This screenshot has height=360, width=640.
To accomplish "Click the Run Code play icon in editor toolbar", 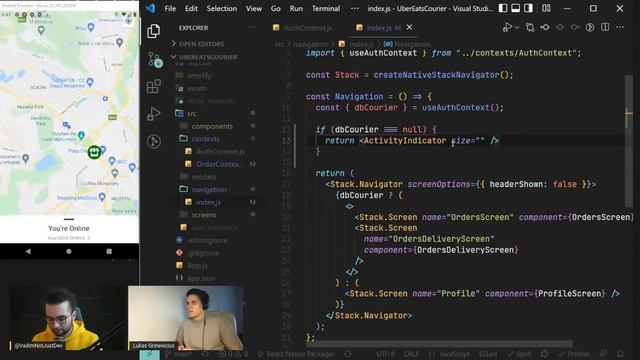I will coord(507,27).
